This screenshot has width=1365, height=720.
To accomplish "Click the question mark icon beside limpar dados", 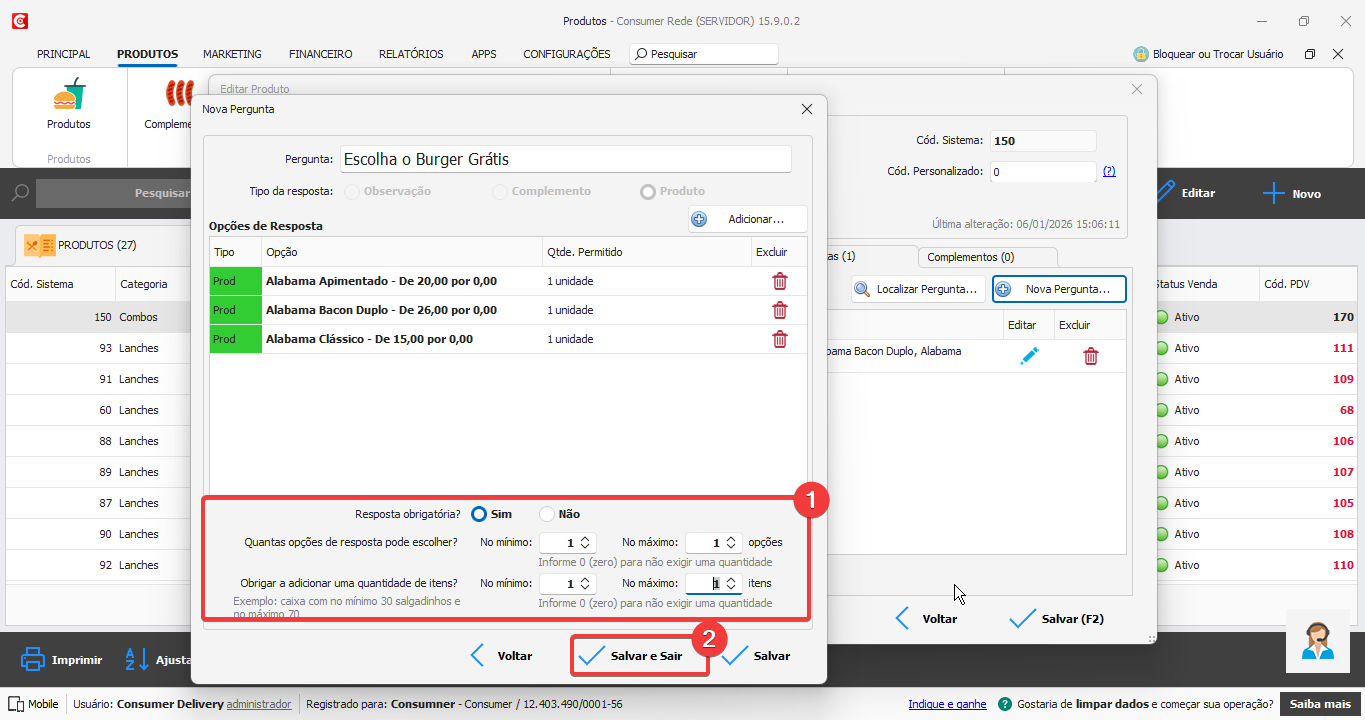I will (x=1005, y=704).
